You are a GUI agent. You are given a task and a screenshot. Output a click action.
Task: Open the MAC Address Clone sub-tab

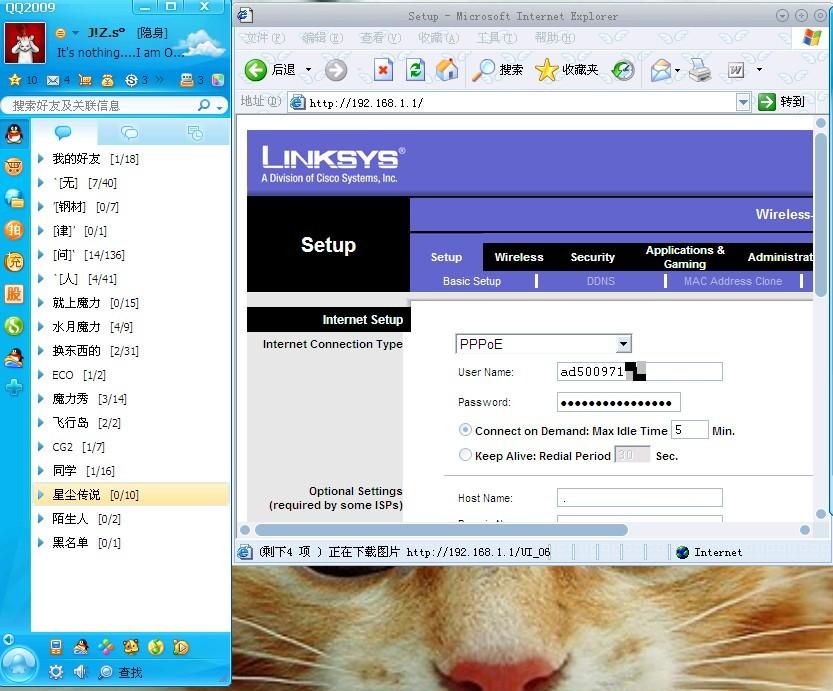(733, 281)
